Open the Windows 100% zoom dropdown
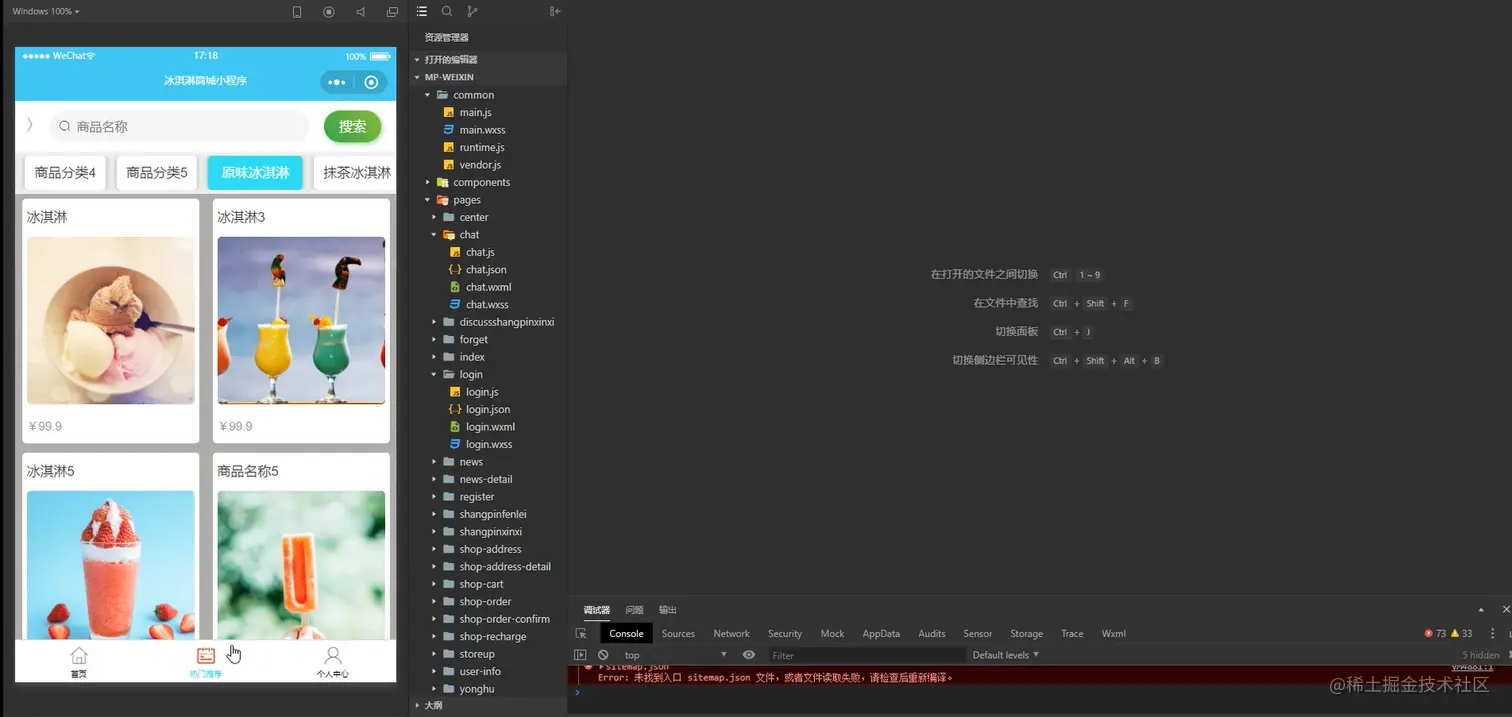1512x717 pixels. [x=46, y=11]
